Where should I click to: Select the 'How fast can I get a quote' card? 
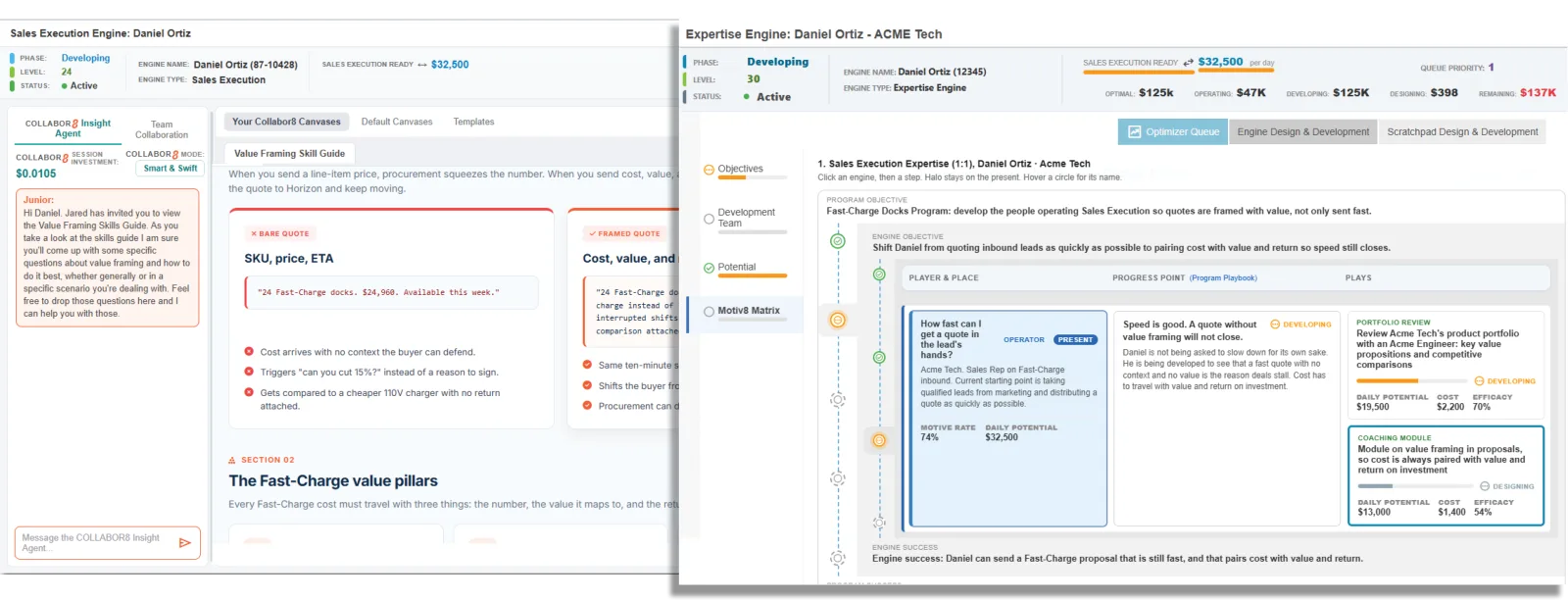point(1008,419)
